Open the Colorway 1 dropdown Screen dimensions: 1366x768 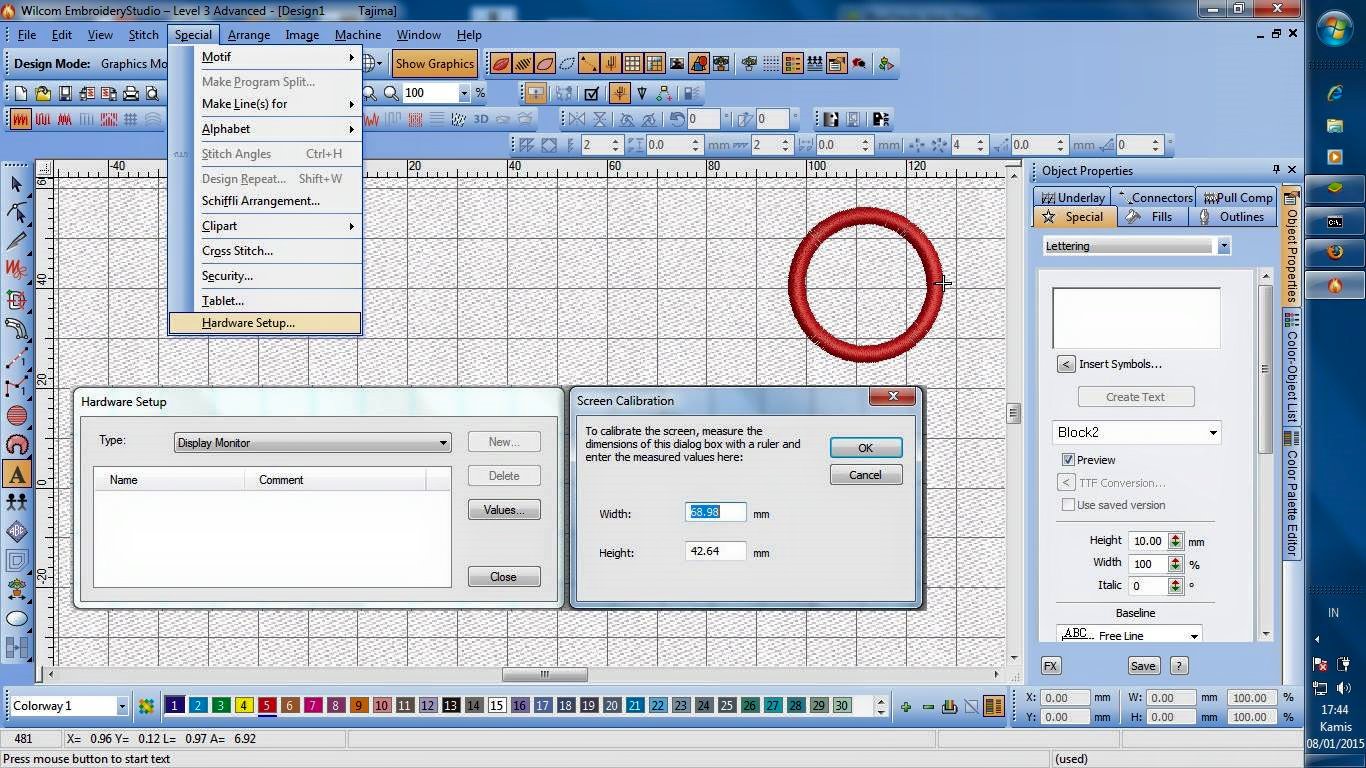(x=122, y=705)
